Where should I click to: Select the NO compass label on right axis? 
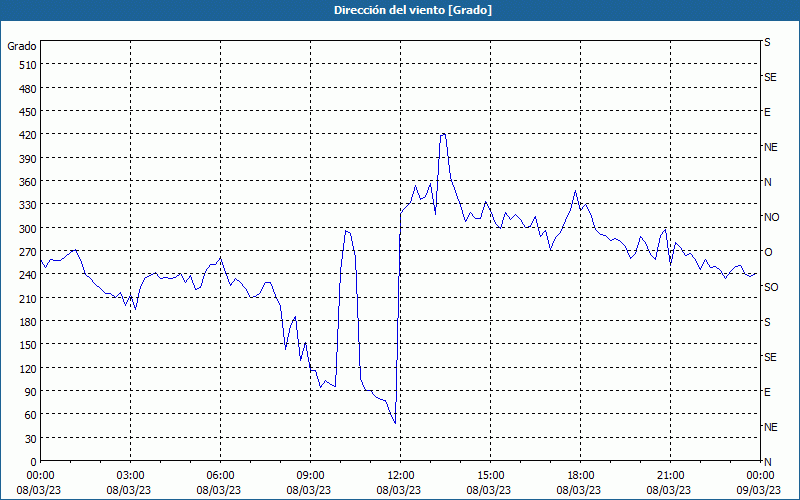point(771,217)
